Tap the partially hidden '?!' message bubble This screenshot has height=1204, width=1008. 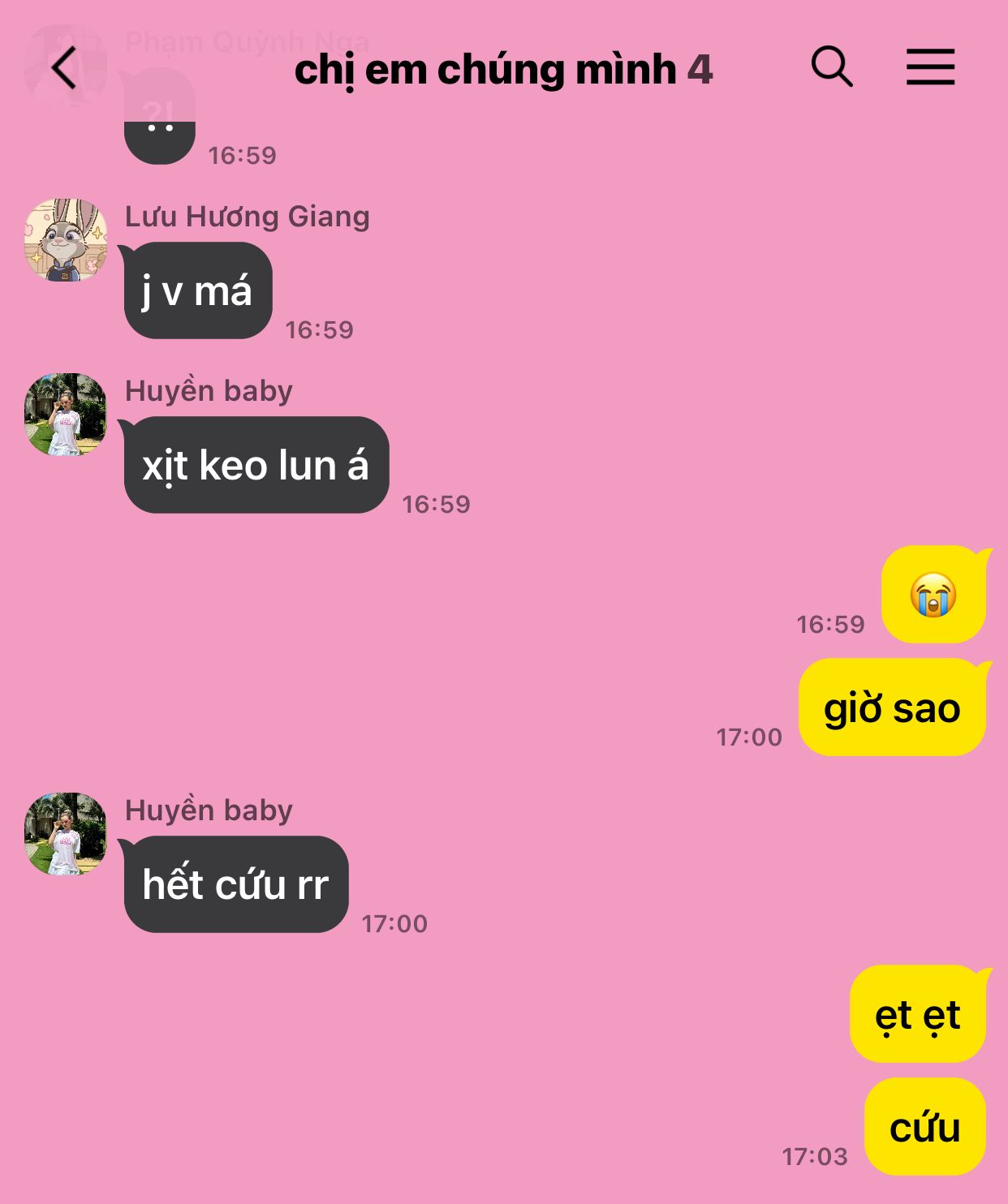tap(160, 116)
